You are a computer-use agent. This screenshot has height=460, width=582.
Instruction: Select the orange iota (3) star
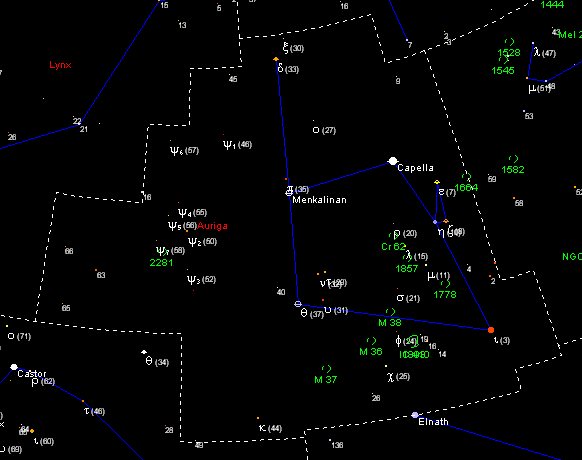[491, 330]
